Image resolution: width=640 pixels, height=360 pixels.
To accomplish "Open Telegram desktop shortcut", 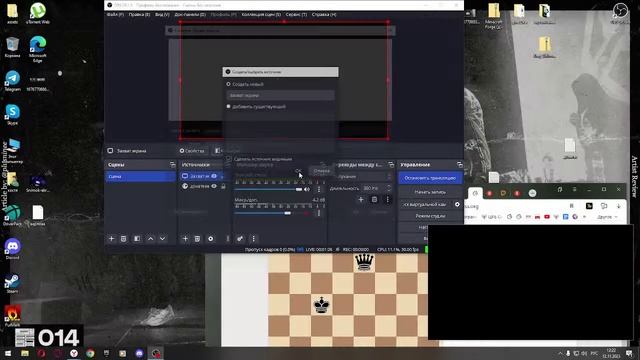I will [12, 81].
